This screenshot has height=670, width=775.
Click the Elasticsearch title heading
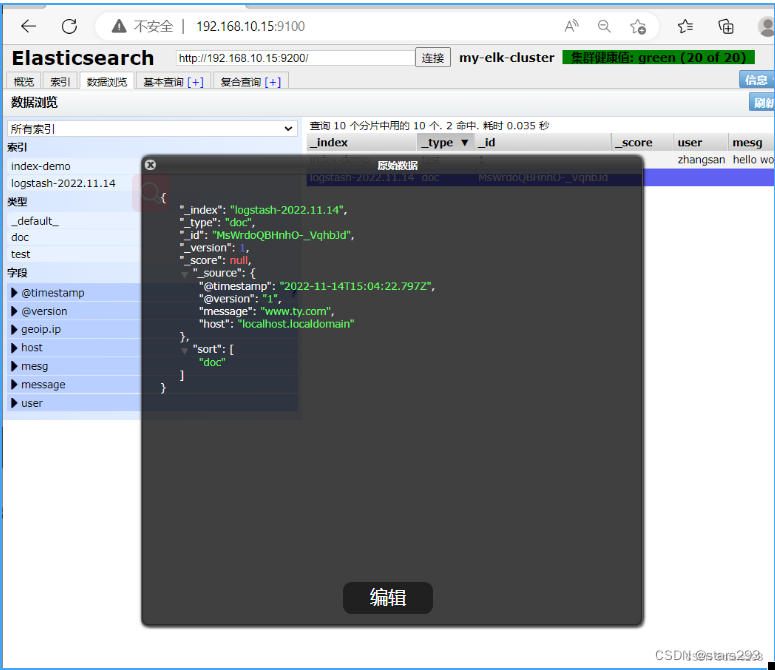tap(83, 58)
